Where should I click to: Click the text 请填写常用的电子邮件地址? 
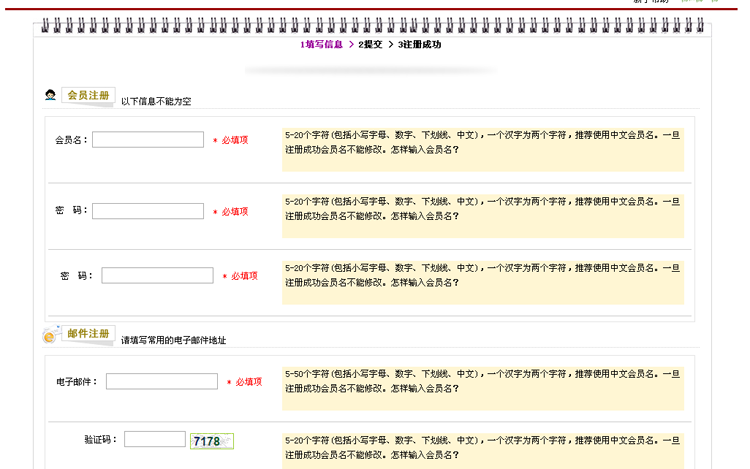173,340
